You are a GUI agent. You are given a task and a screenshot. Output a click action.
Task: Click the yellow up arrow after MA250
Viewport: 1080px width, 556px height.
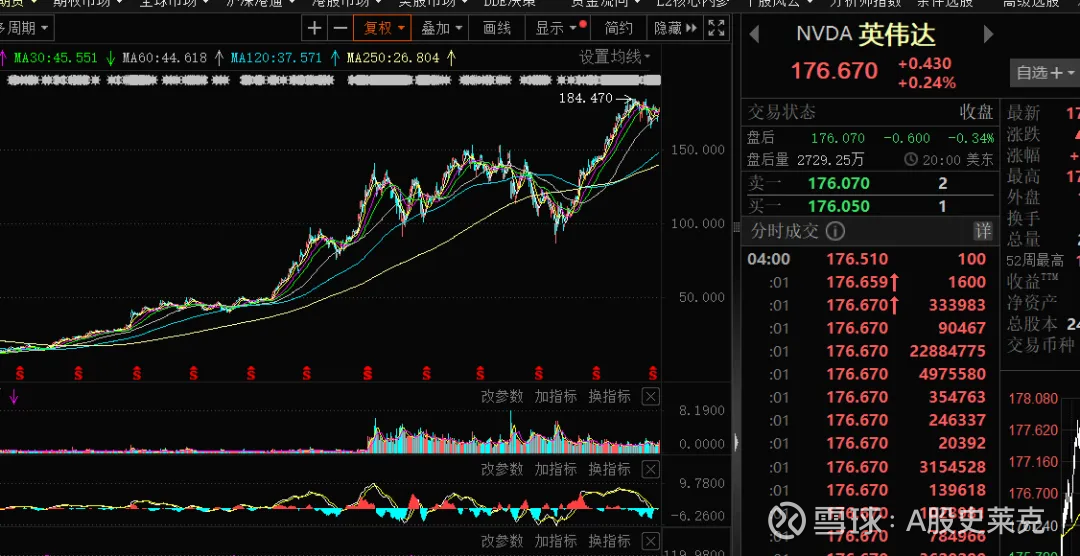coord(451,58)
